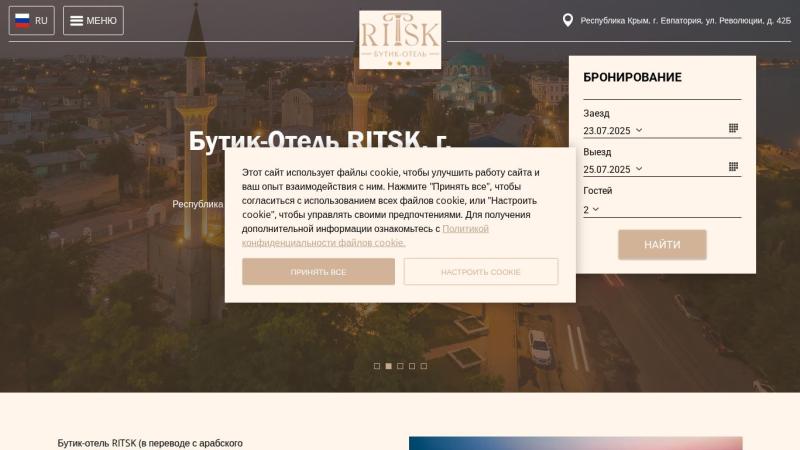
Task: Click the Выезд field label
Action: (x=597, y=152)
